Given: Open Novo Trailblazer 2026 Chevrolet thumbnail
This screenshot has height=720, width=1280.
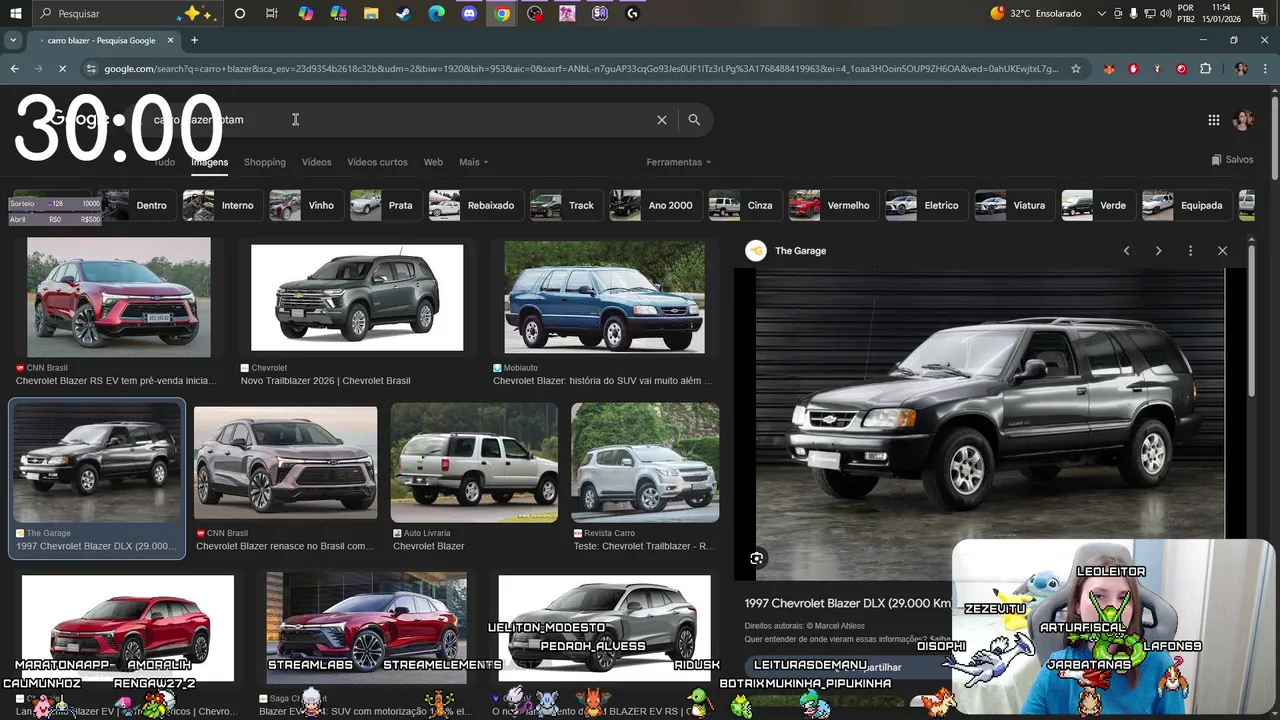Looking at the screenshot, I should [x=357, y=297].
